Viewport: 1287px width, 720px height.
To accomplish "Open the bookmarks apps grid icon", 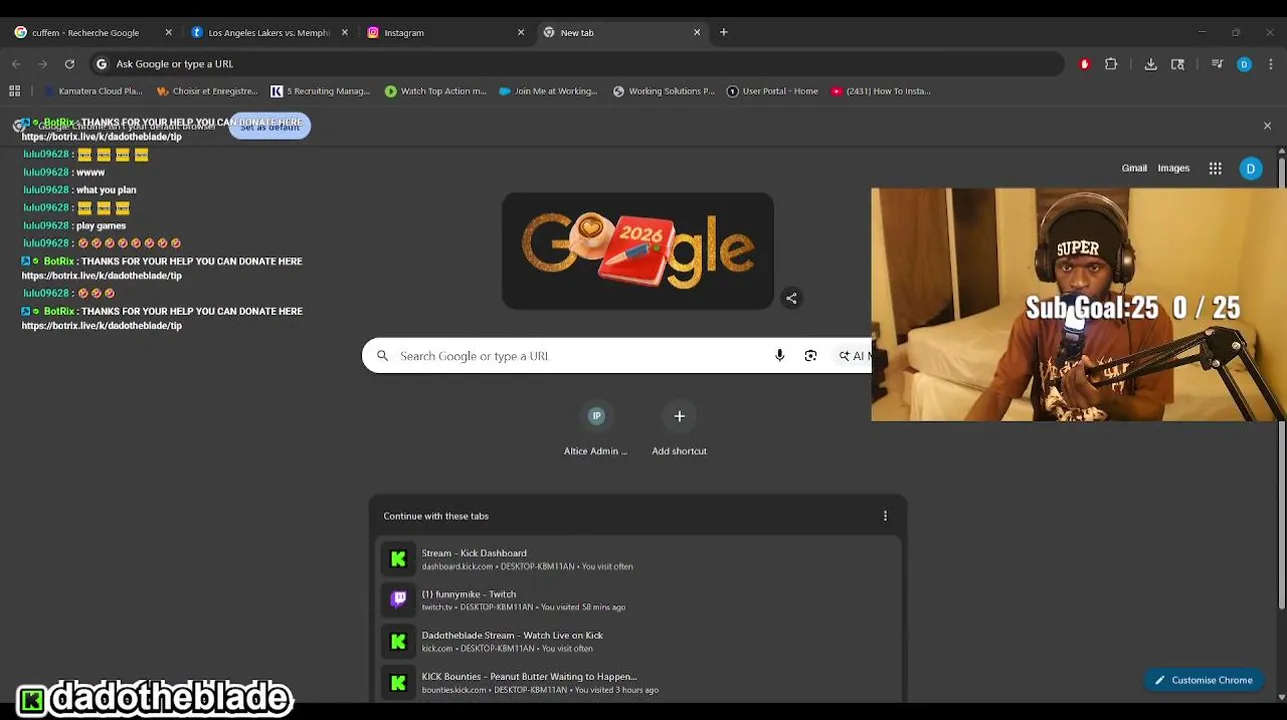I will 15,91.
